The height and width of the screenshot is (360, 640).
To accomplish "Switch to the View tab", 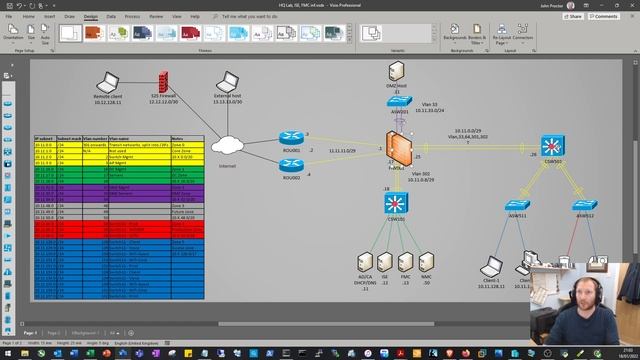I will [x=177, y=16].
